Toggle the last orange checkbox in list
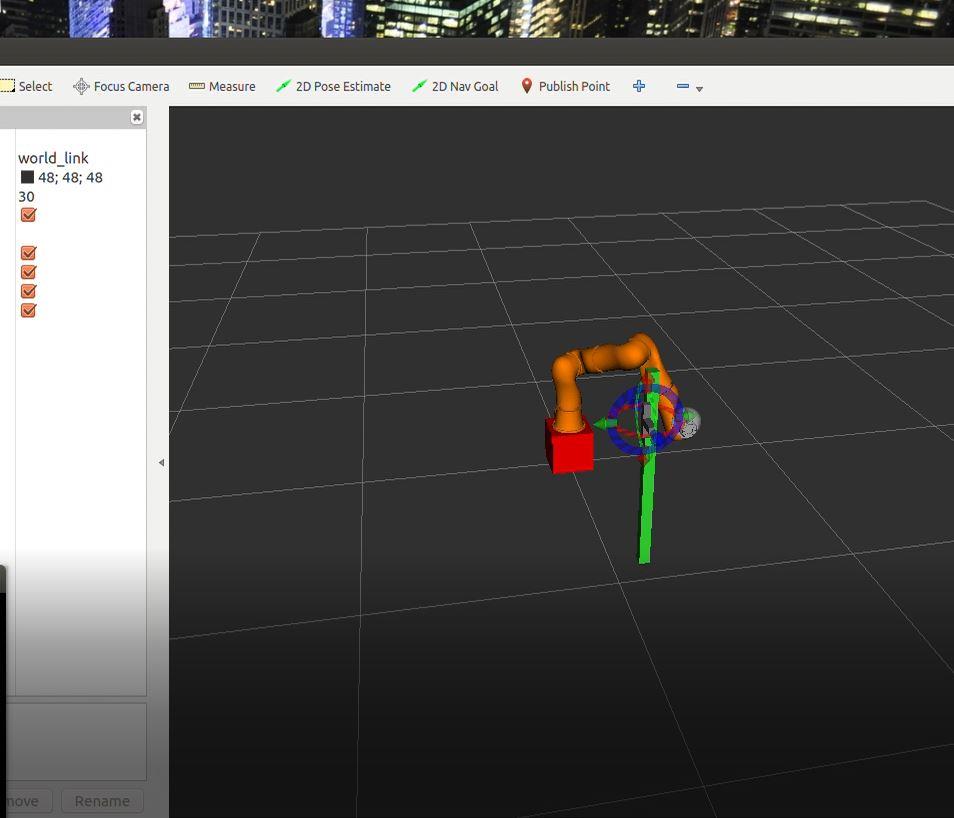Viewport: 954px width, 818px height. pyautogui.click(x=29, y=310)
